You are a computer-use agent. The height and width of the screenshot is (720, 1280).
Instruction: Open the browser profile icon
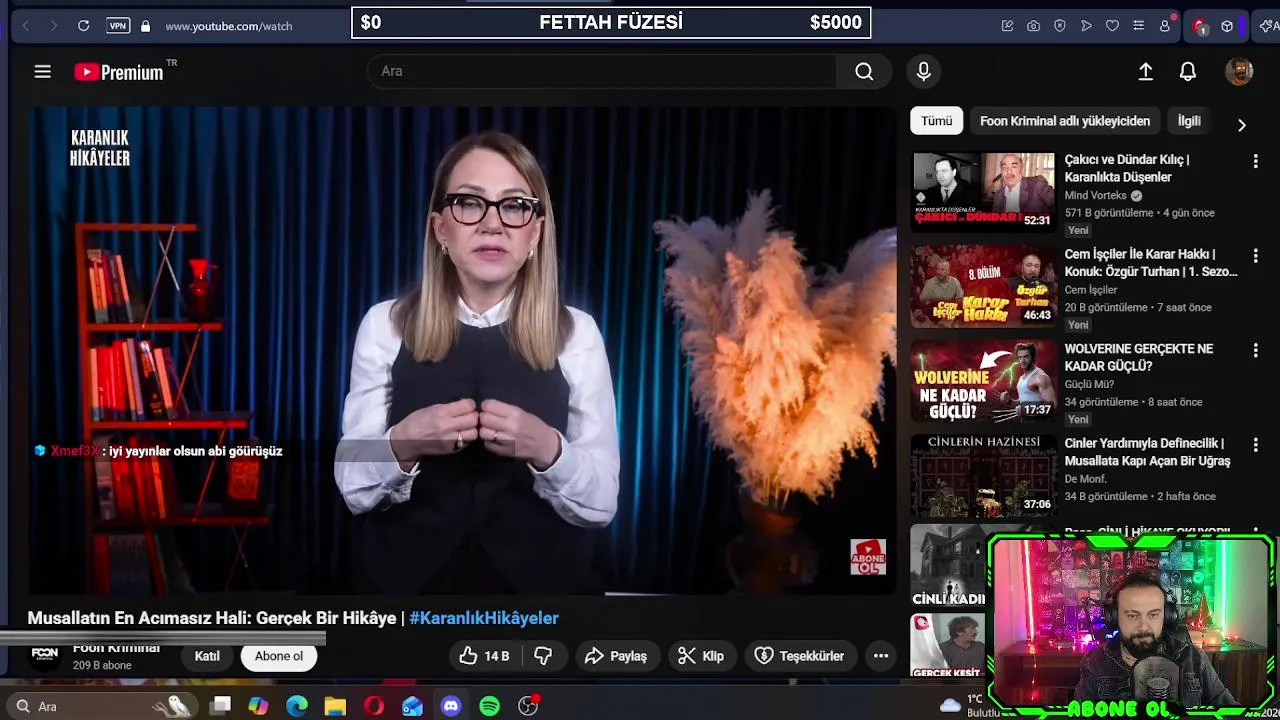point(1165,25)
